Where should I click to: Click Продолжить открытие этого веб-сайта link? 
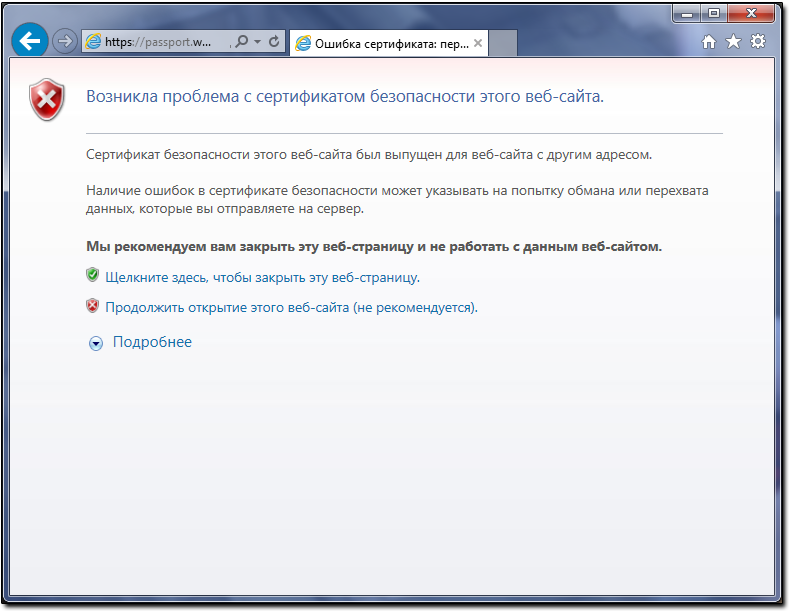tap(291, 307)
